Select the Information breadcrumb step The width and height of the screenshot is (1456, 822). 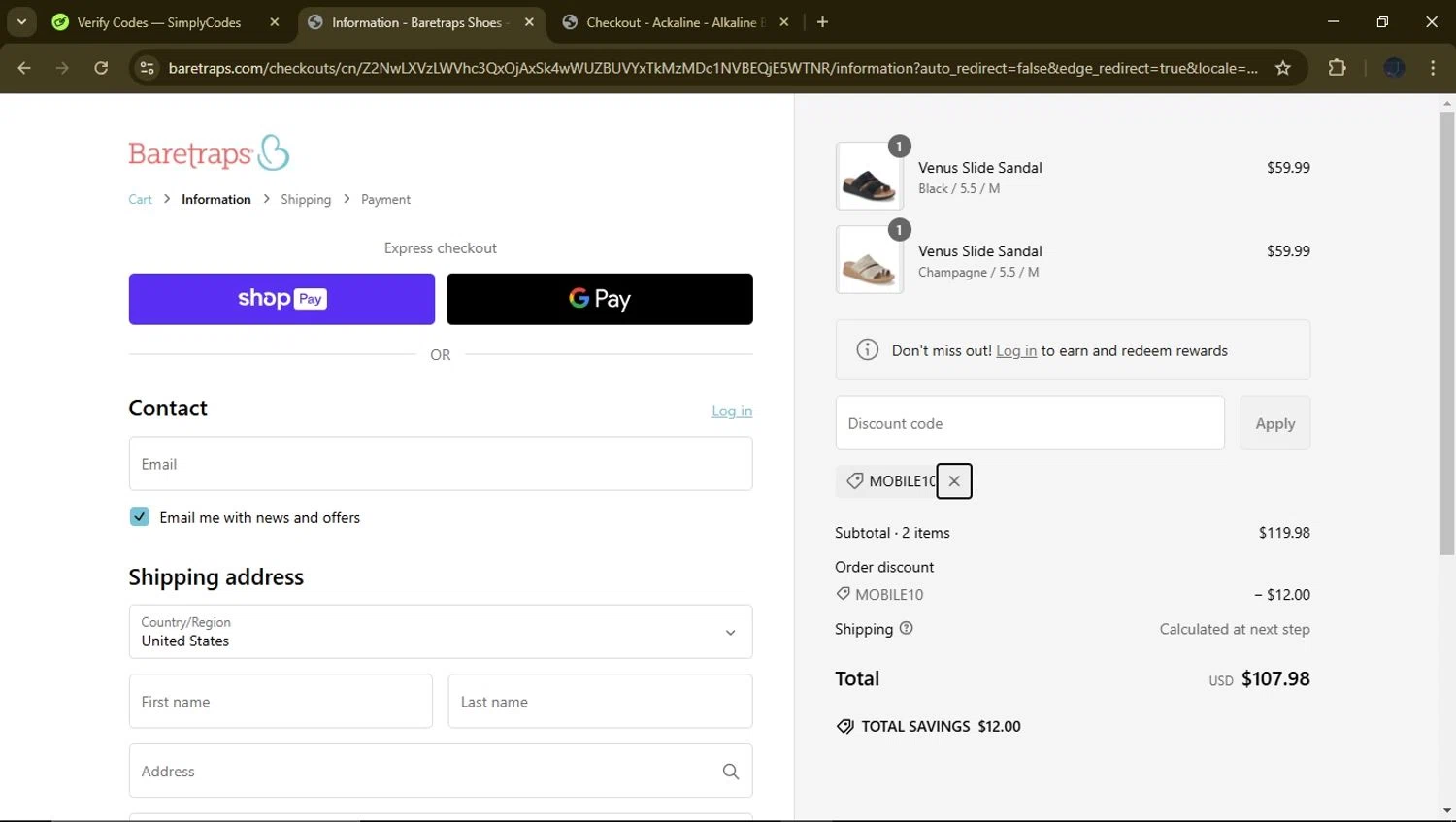click(216, 199)
